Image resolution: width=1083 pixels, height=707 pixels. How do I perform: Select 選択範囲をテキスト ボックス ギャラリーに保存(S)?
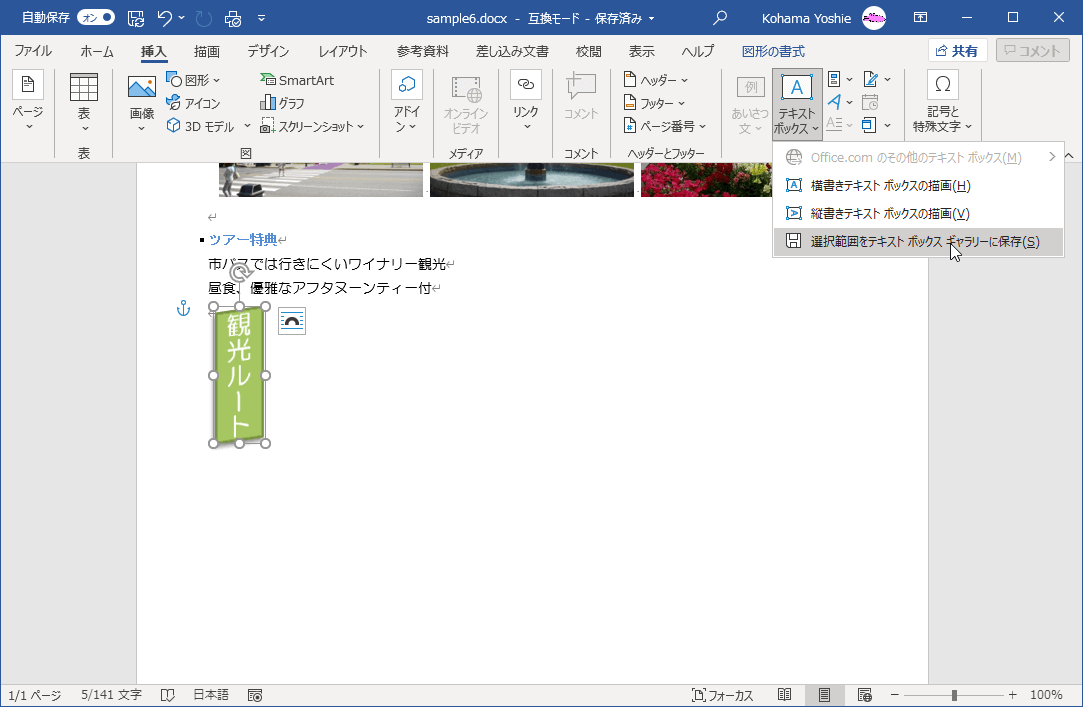pyautogui.click(x=918, y=242)
